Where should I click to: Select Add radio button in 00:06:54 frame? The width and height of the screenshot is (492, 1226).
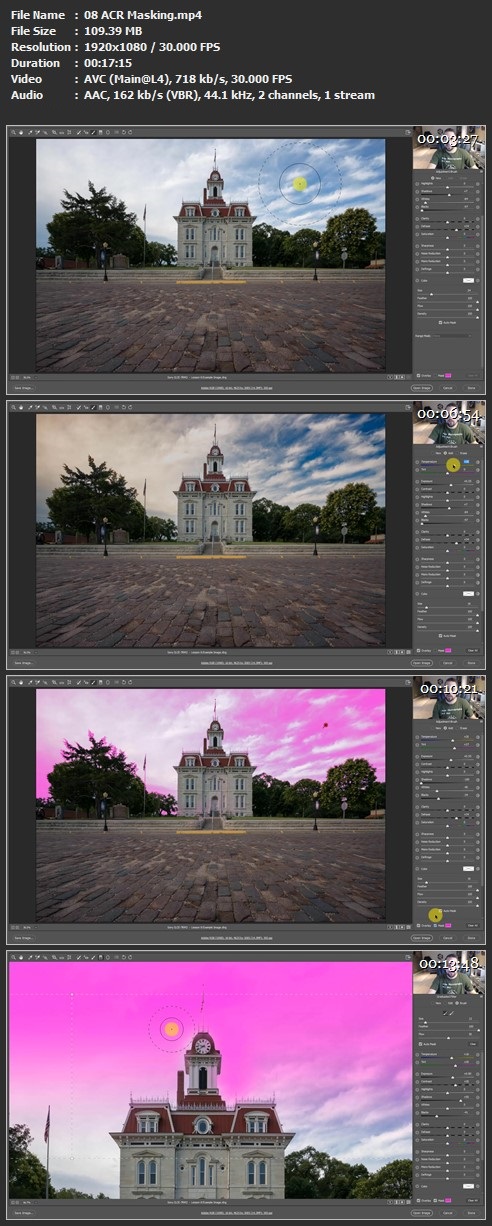[x=445, y=453]
